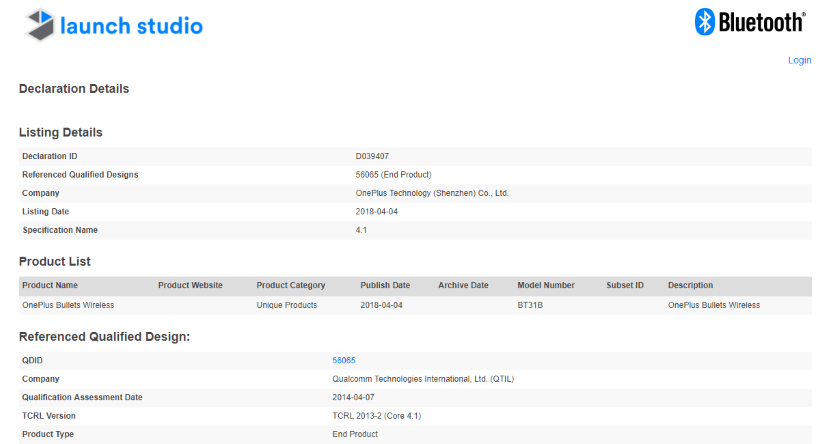Click the launch studio cube logo icon

[39, 26]
